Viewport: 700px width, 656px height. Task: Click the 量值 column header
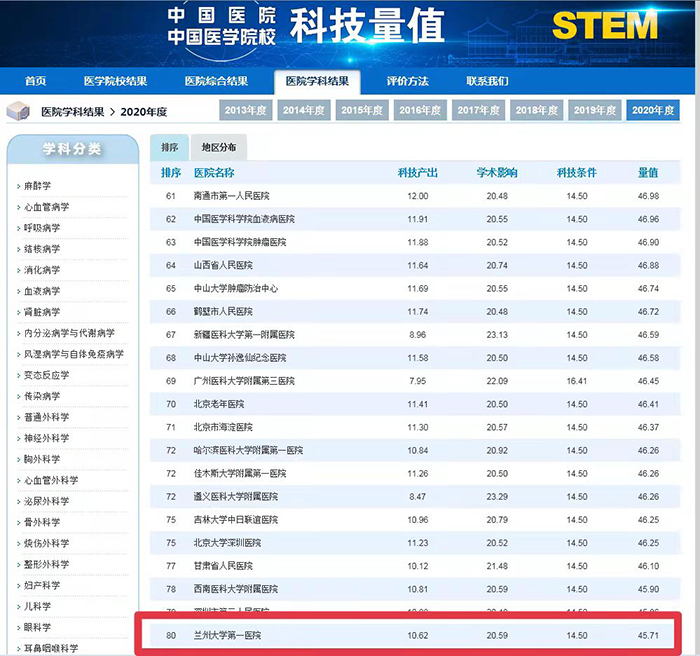[x=648, y=172]
